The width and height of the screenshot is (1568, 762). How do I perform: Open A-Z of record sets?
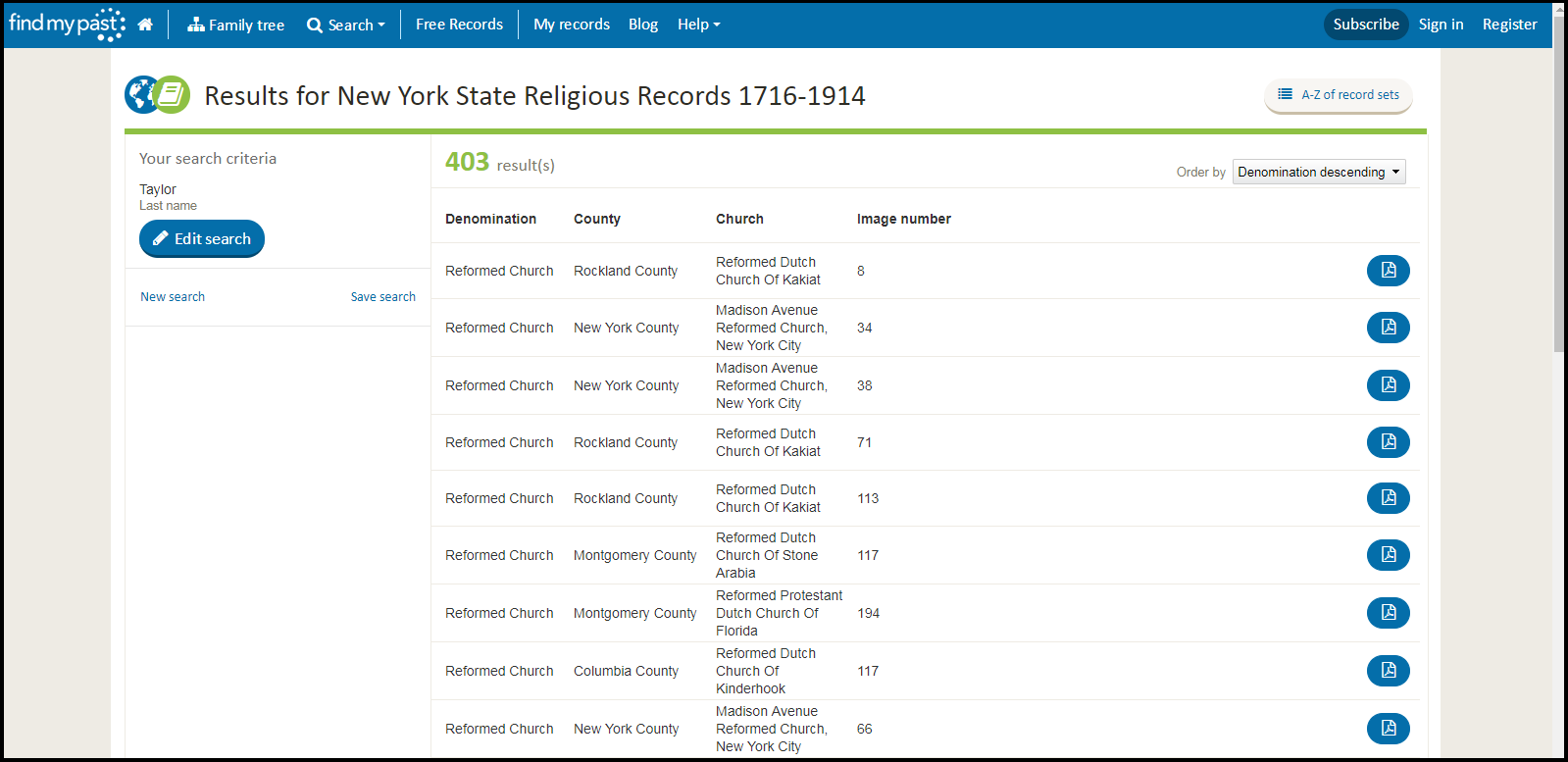pyautogui.click(x=1339, y=95)
